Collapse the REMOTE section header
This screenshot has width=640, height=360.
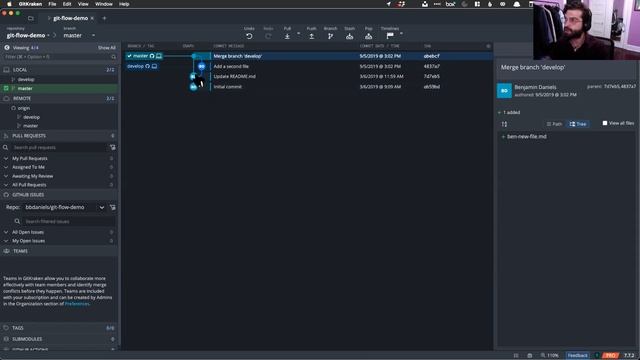pyautogui.click(x=60, y=98)
